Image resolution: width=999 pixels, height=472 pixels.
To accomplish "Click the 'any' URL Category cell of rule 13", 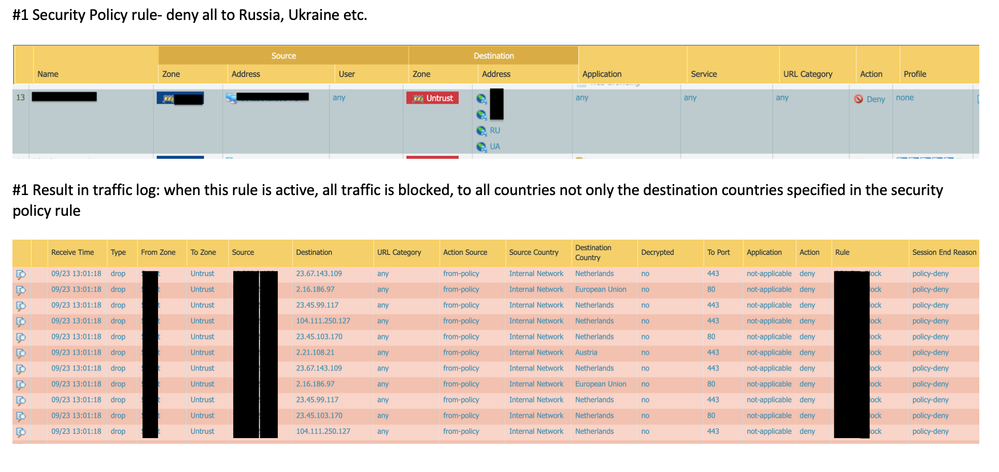I will pos(782,98).
